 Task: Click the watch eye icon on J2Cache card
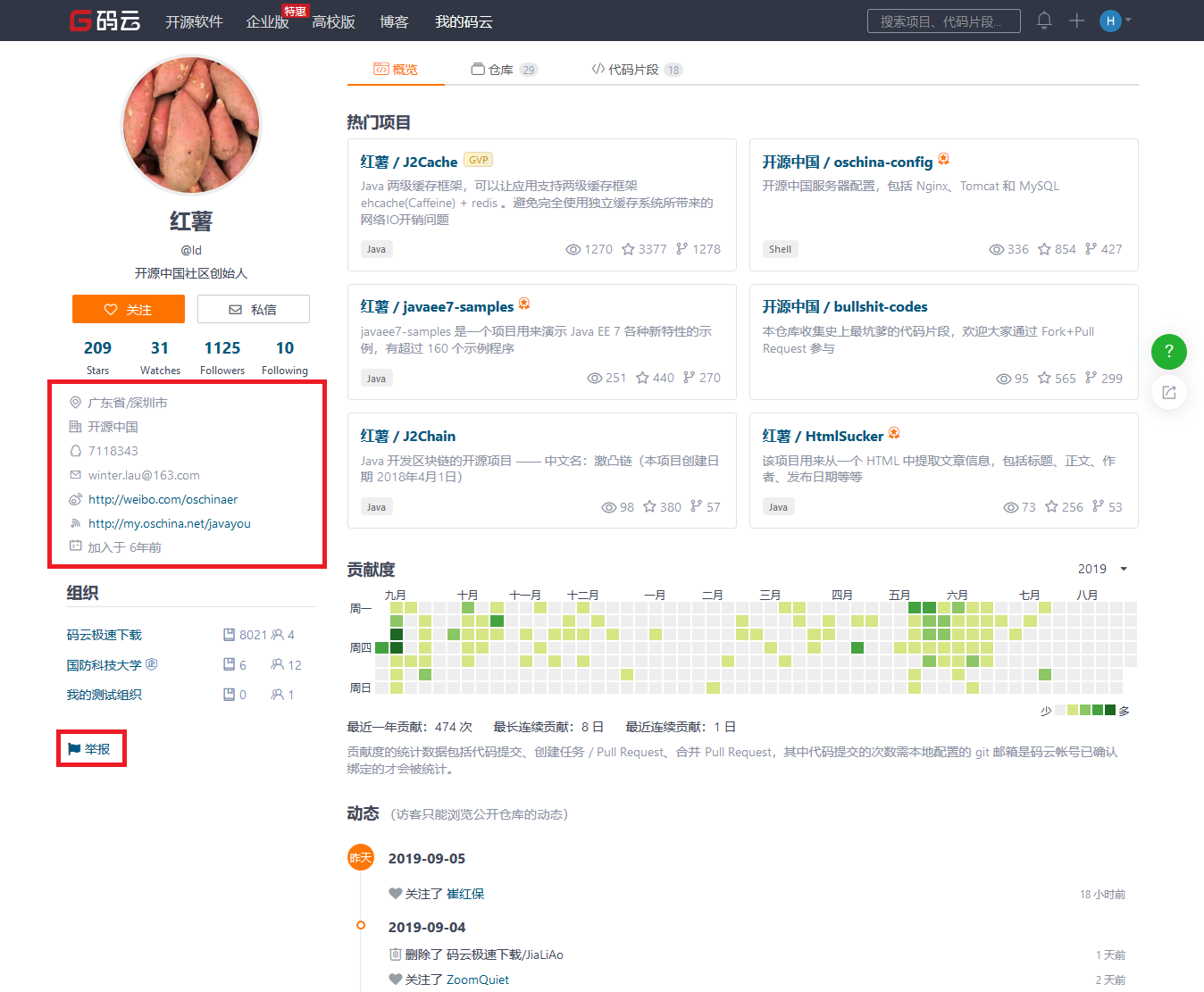(x=573, y=249)
